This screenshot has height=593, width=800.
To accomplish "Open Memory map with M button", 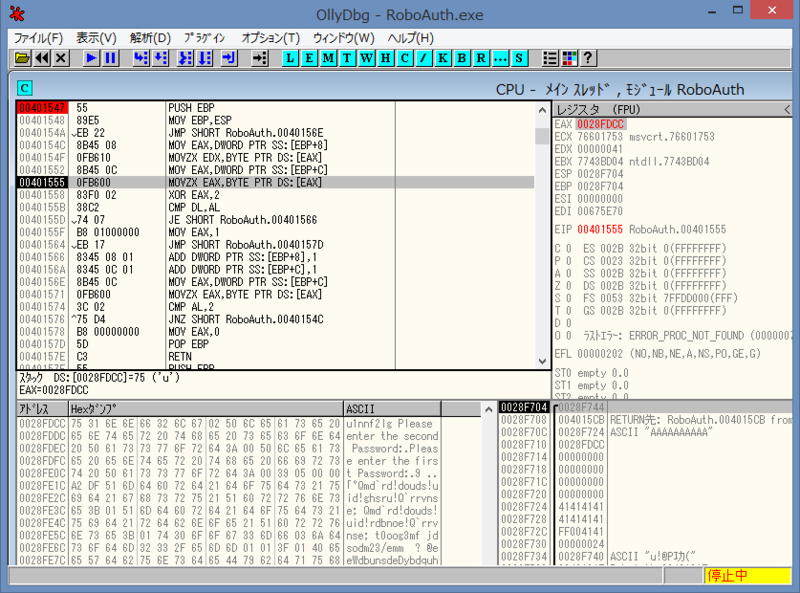I will click(x=328, y=58).
